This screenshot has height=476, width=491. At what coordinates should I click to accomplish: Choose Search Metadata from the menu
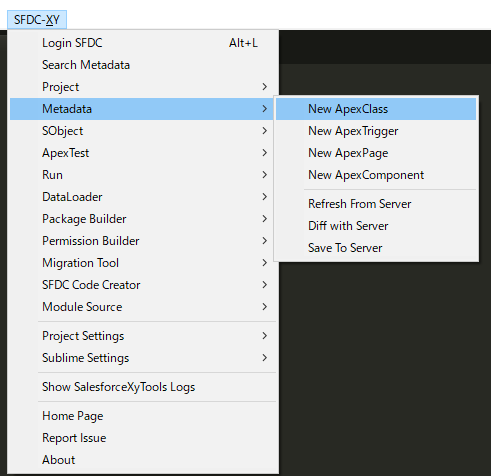(x=143, y=65)
